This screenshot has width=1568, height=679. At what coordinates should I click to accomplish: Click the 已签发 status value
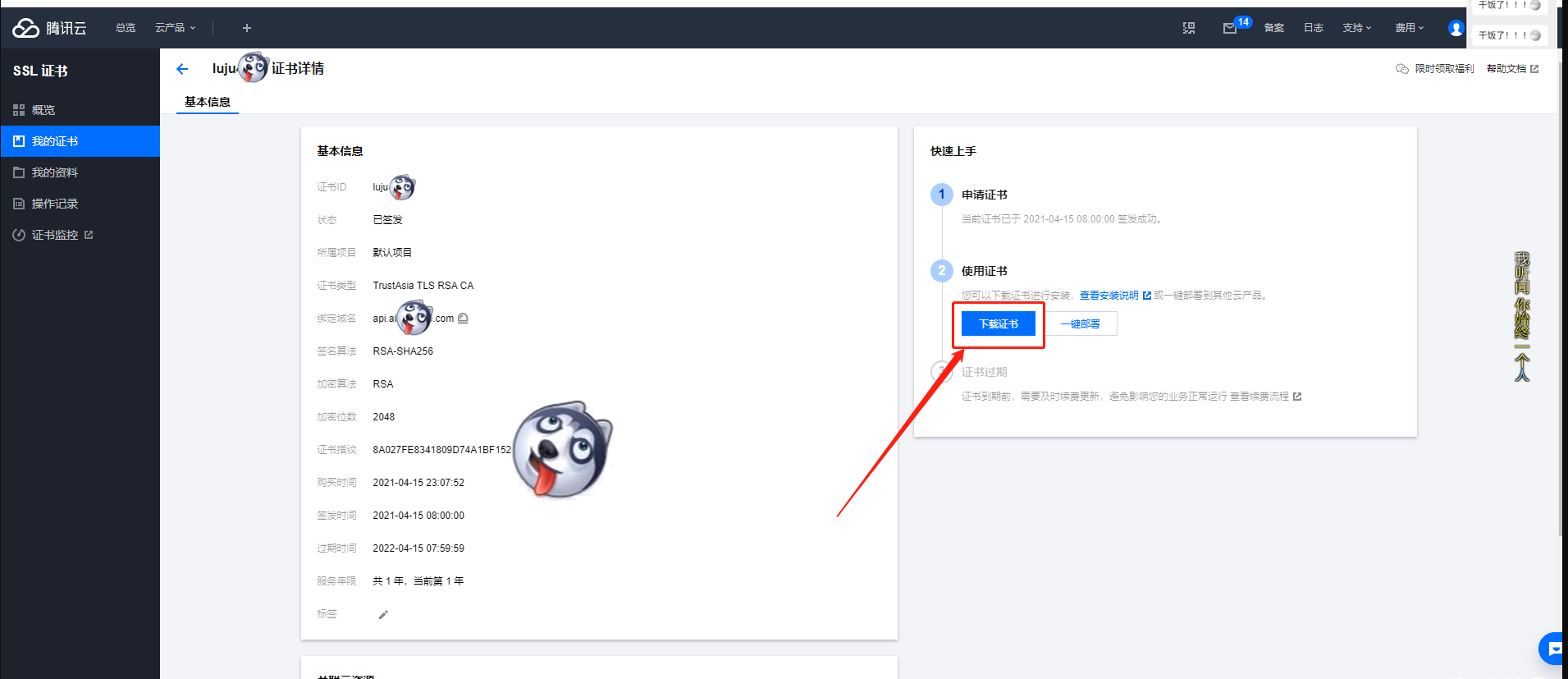(388, 220)
